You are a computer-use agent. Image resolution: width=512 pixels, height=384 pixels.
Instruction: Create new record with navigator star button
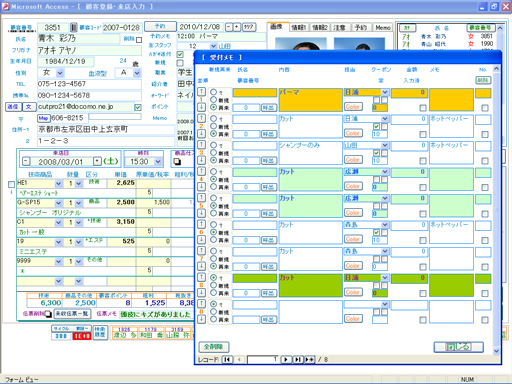coord(309,359)
